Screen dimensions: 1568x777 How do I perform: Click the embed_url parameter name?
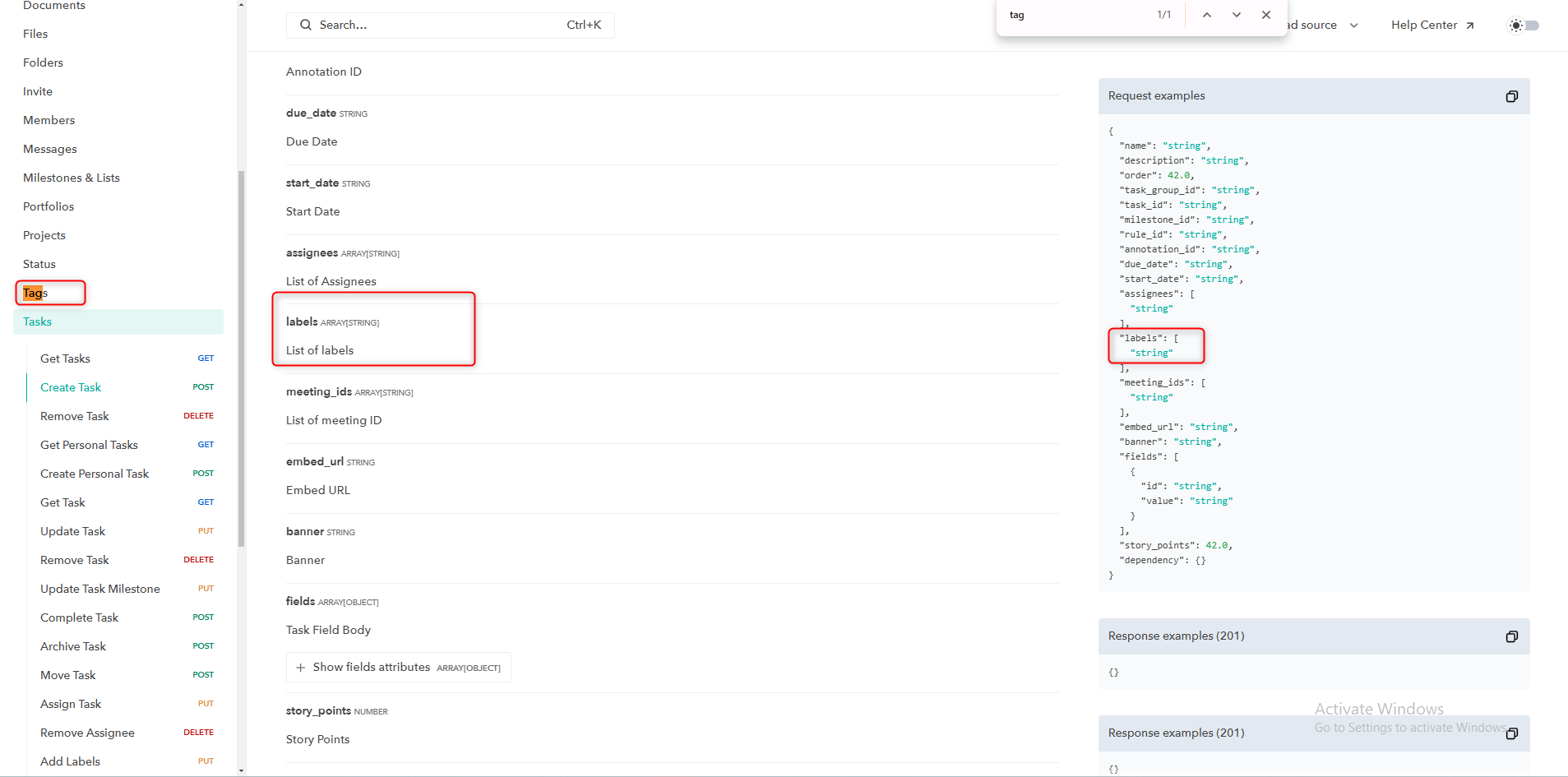click(315, 461)
